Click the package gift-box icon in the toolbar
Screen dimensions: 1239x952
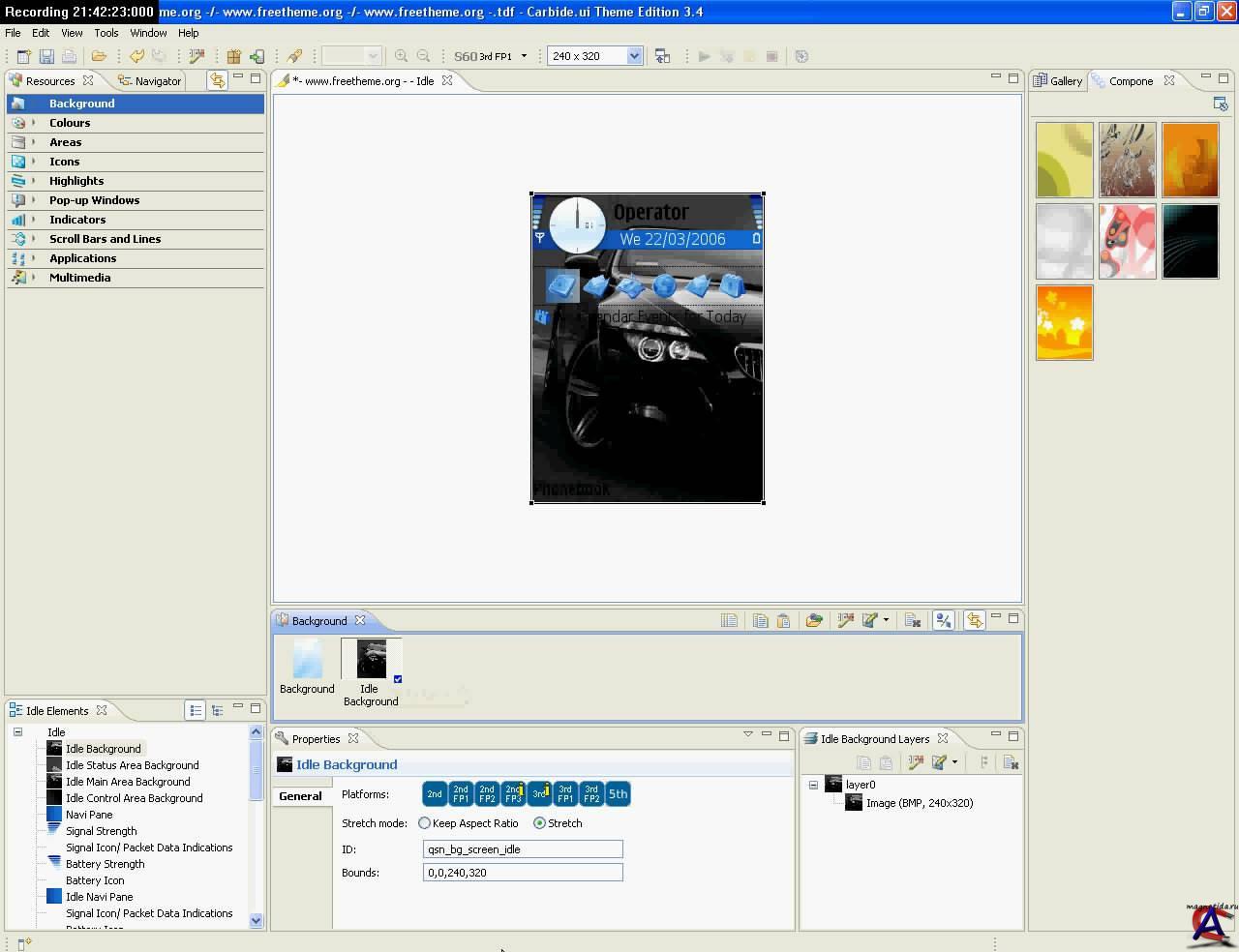pyautogui.click(x=233, y=56)
